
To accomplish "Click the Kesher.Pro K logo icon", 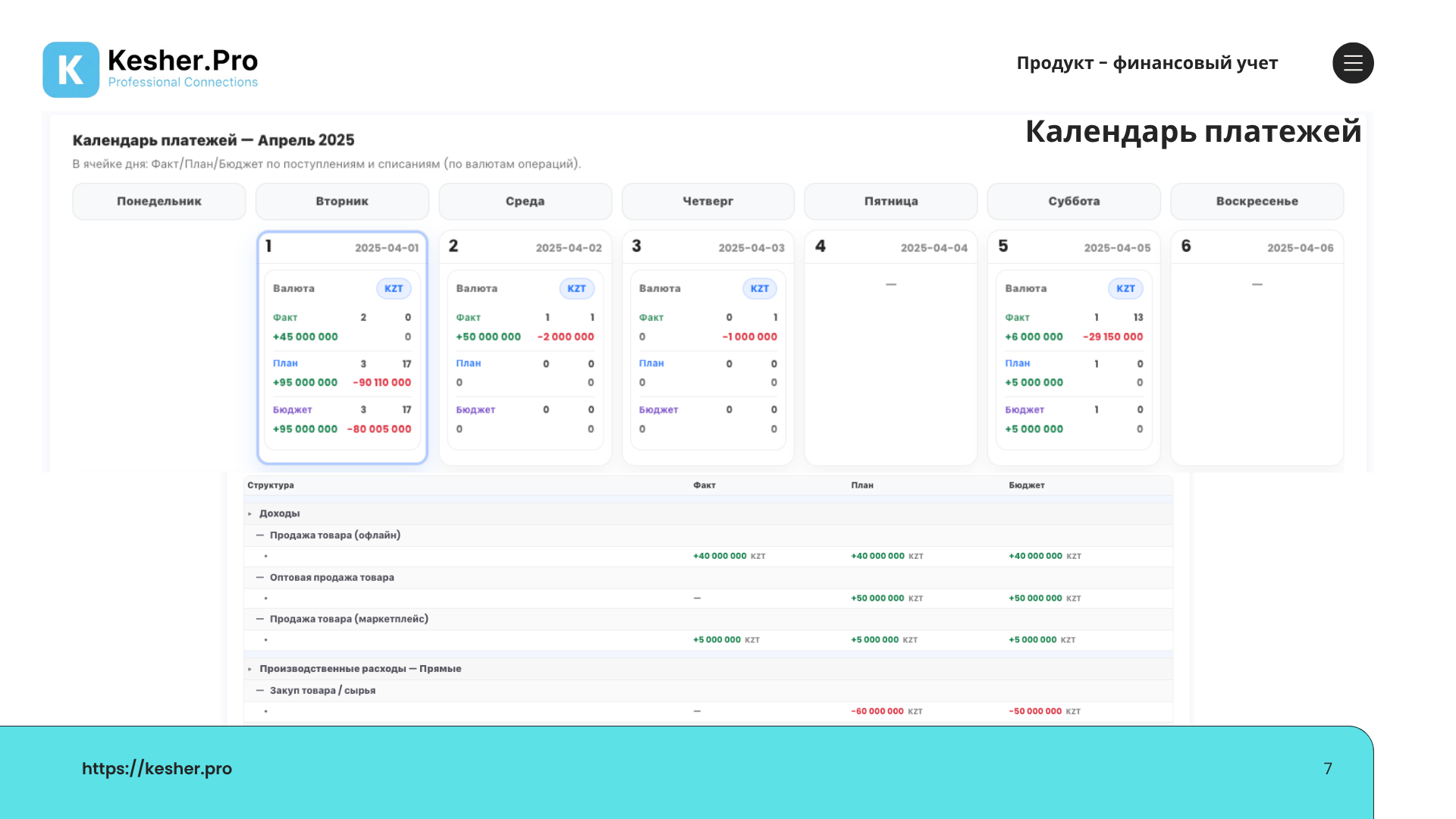I will 71,70.
